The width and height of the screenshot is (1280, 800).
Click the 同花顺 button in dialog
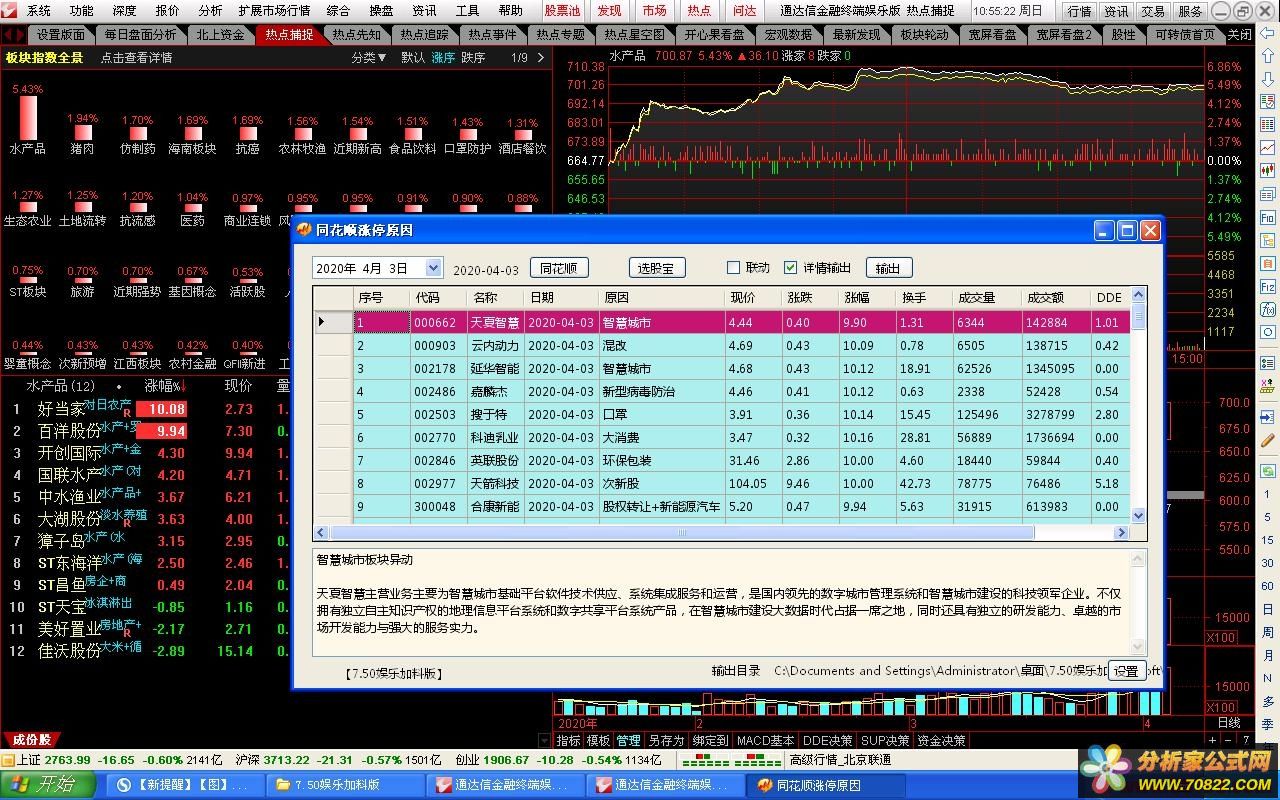(x=559, y=268)
